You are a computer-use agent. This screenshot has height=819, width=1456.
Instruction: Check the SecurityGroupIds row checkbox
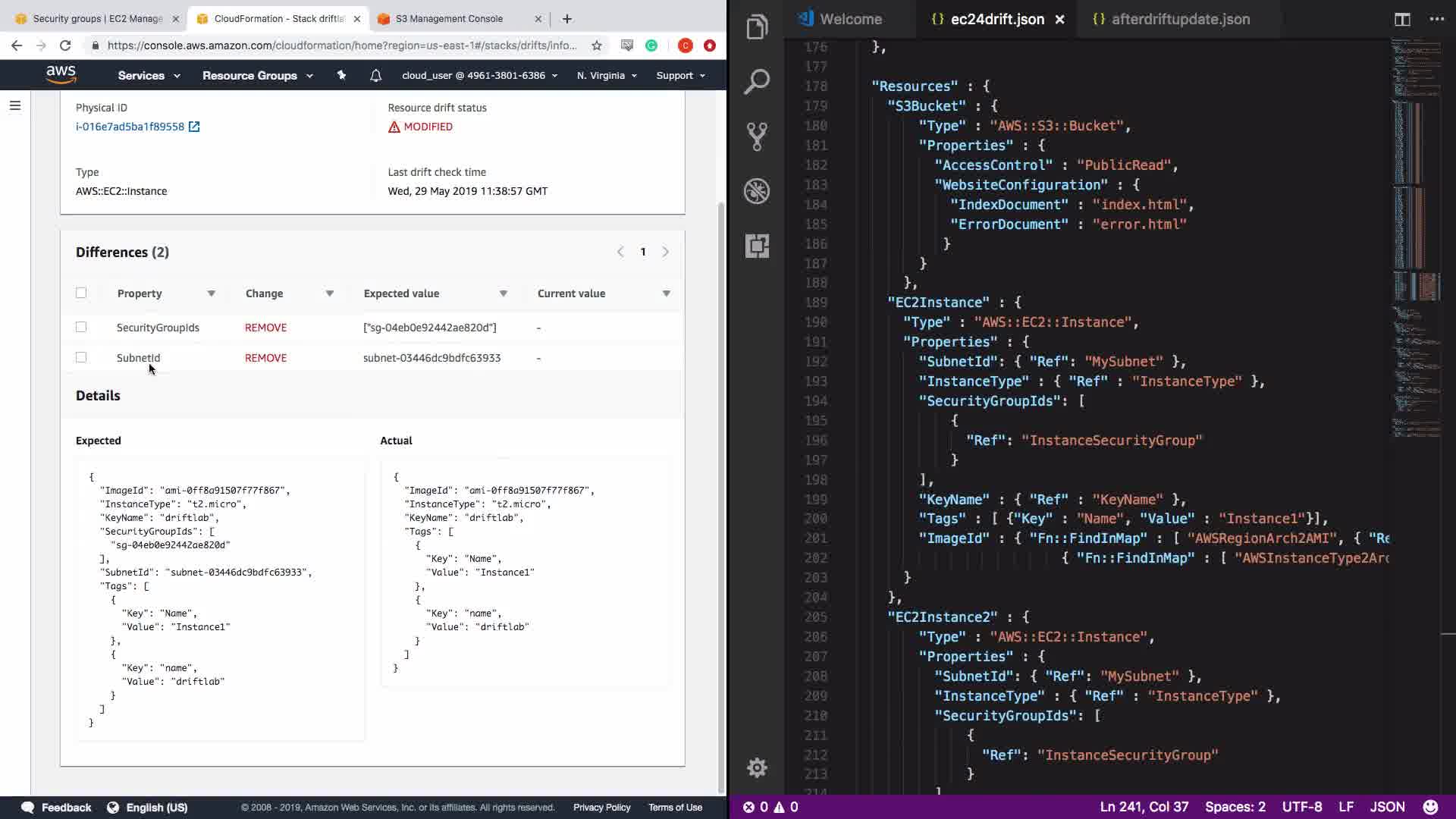click(x=81, y=327)
